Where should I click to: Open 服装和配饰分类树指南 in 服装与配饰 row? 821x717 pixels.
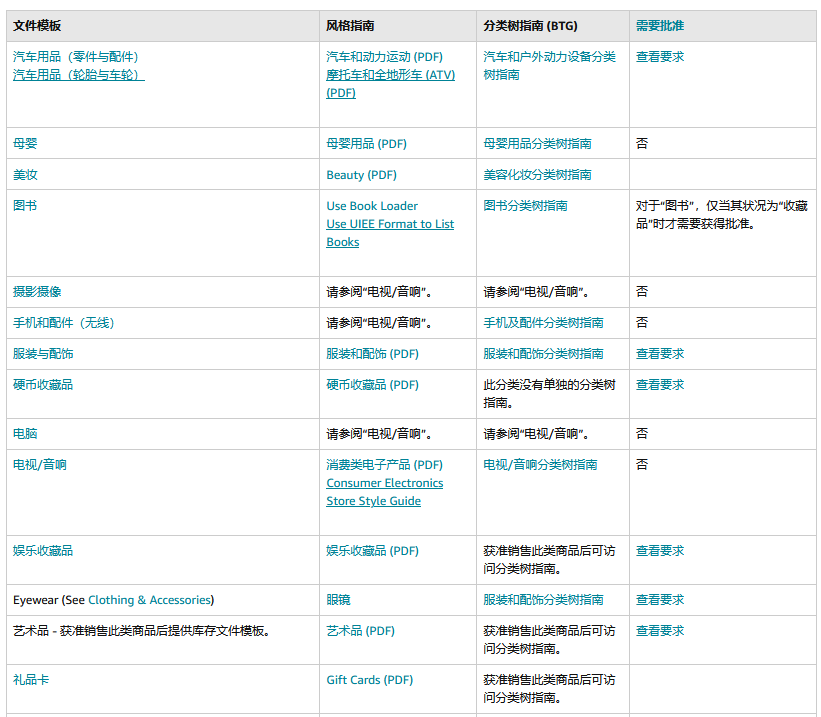(x=543, y=354)
